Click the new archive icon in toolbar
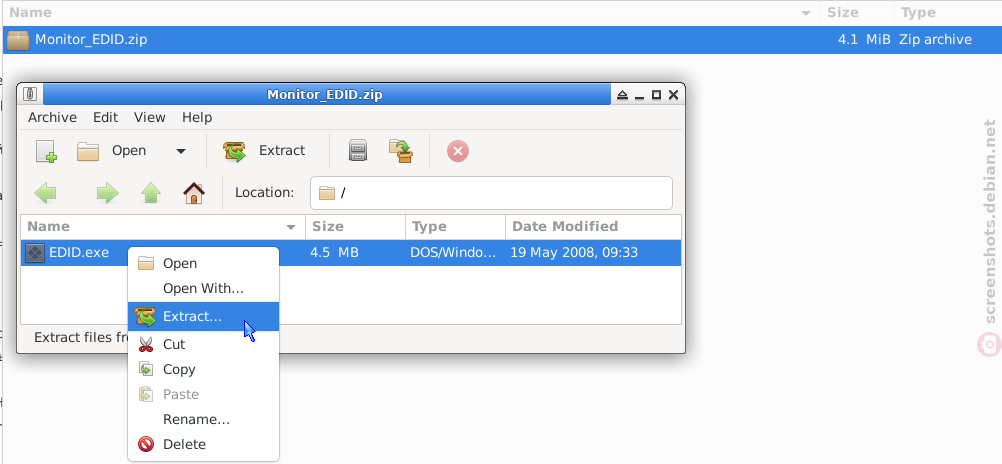This screenshot has width=1002, height=464. click(x=46, y=151)
